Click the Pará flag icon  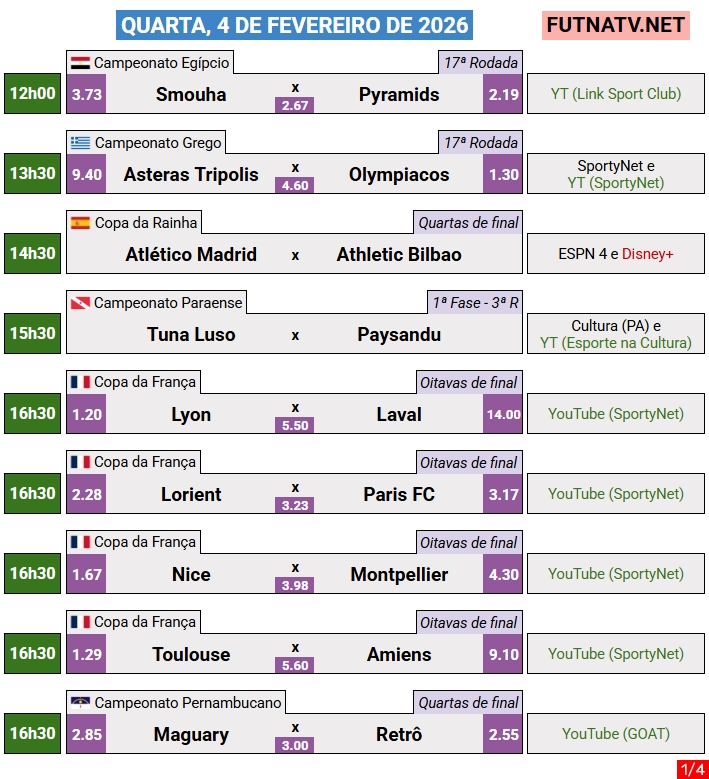click(80, 303)
